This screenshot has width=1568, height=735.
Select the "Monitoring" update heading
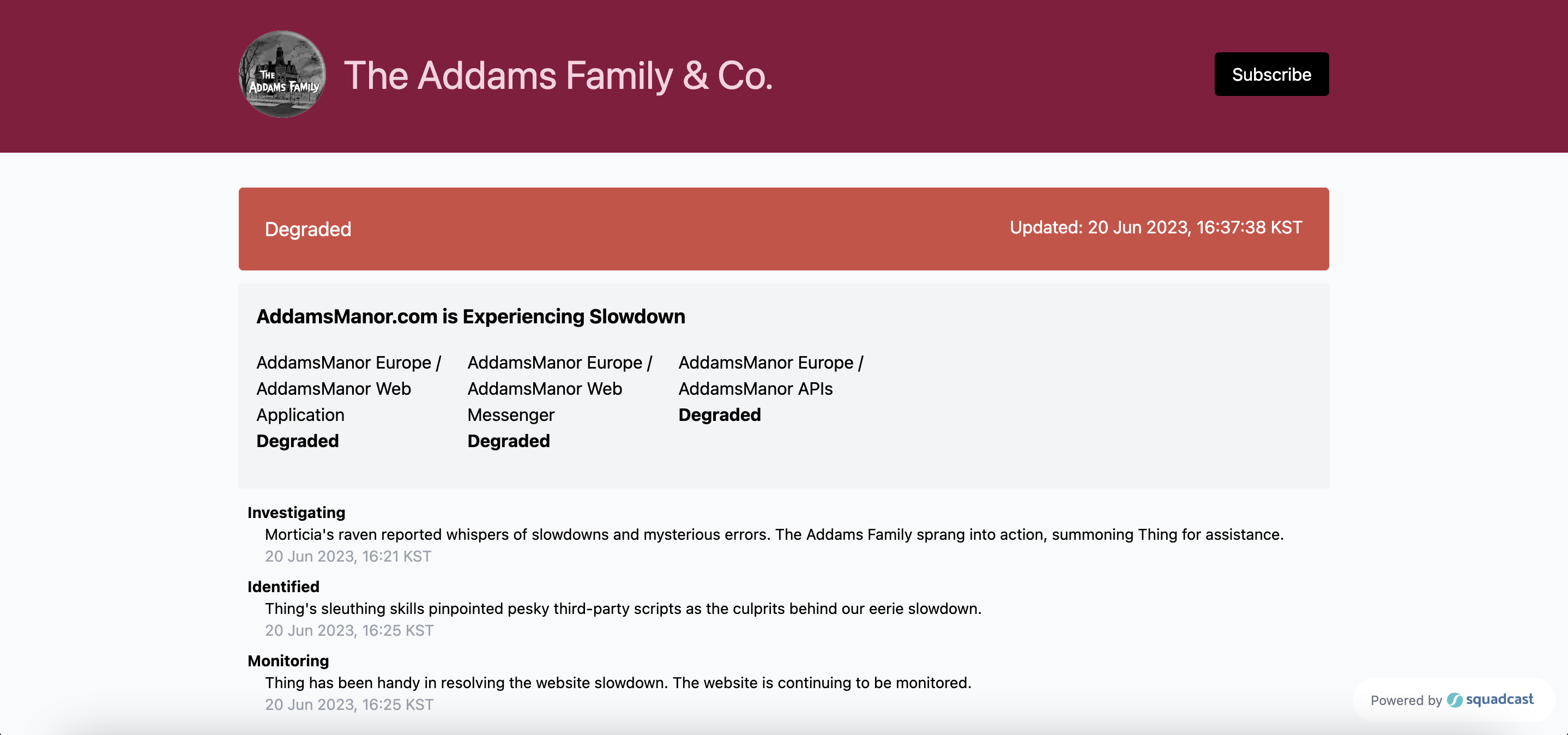[287, 661]
